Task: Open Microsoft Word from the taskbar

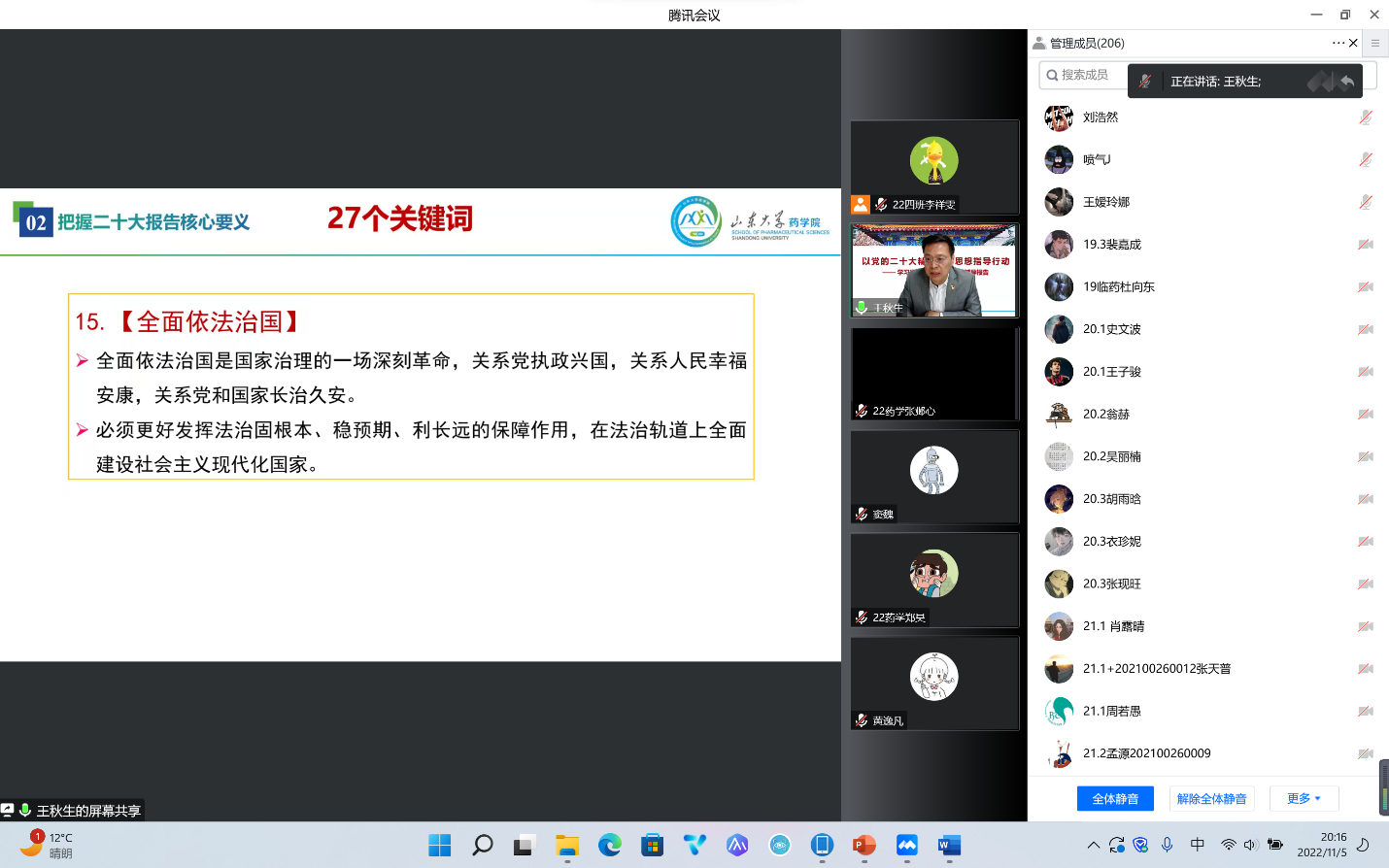Action: tap(948, 846)
